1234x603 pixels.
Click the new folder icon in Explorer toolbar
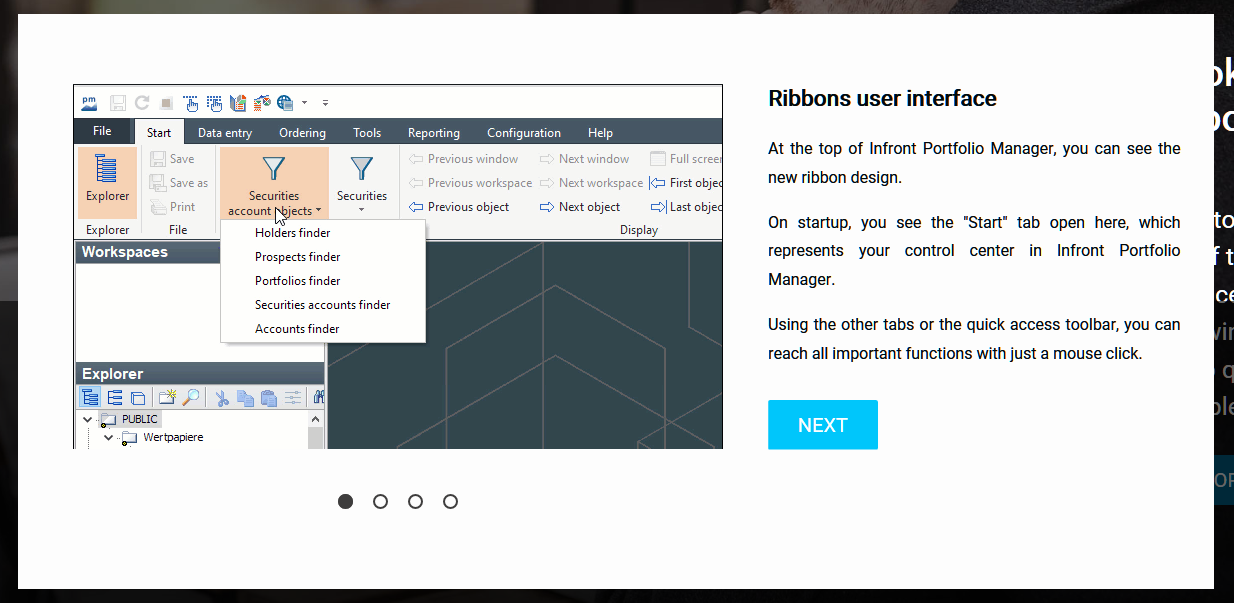tap(167, 398)
